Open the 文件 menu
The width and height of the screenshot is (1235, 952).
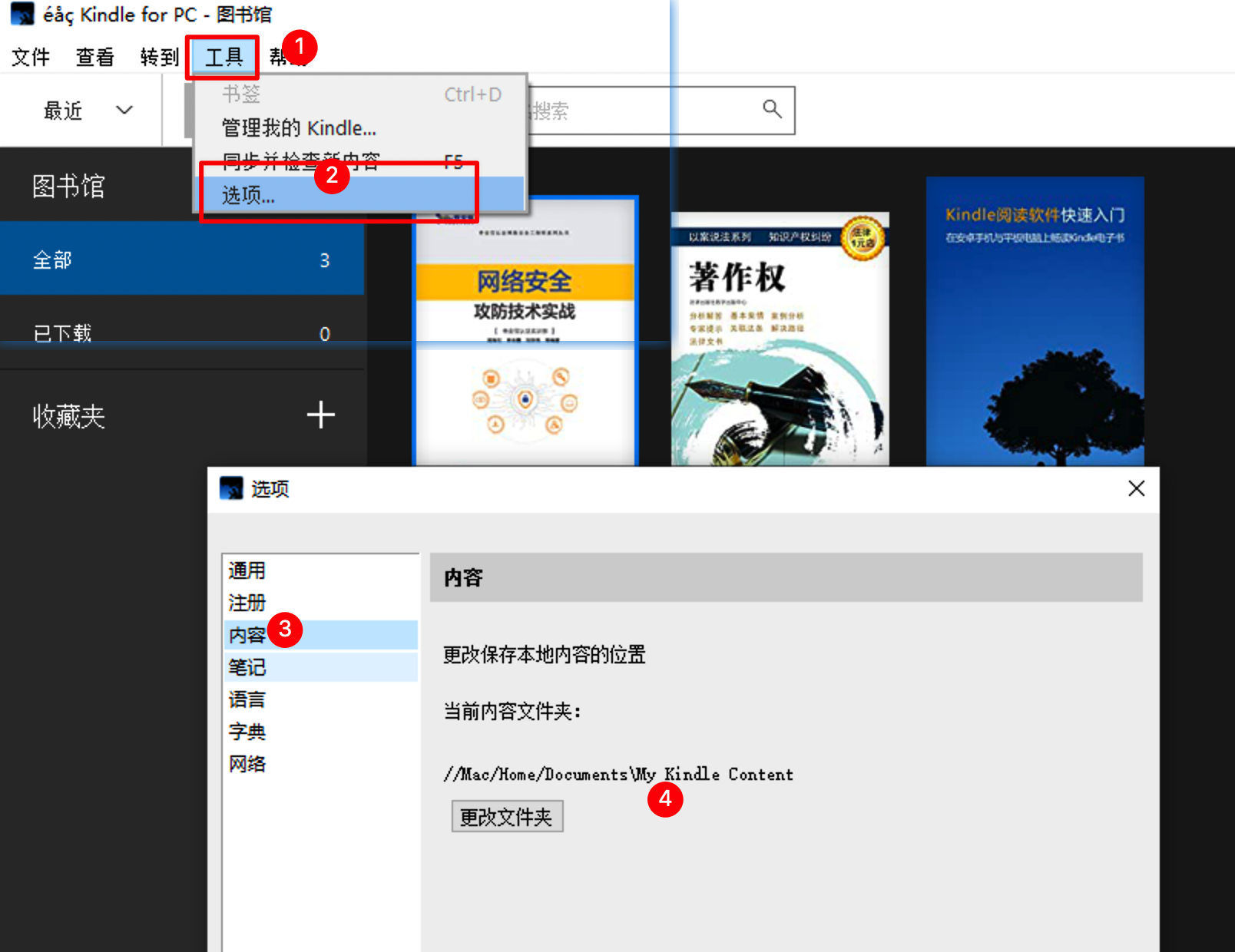(31, 57)
